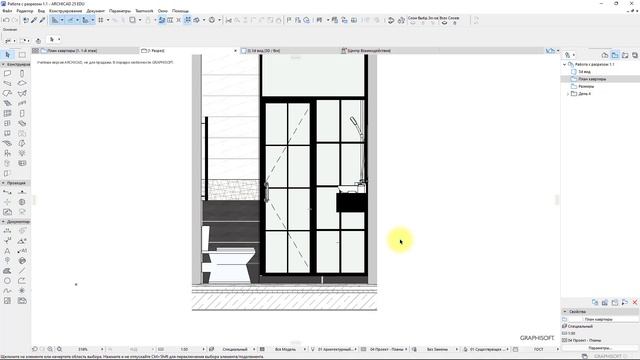
Task: Select the Label tool (A1 icon)
Action: (x=22, y=251)
